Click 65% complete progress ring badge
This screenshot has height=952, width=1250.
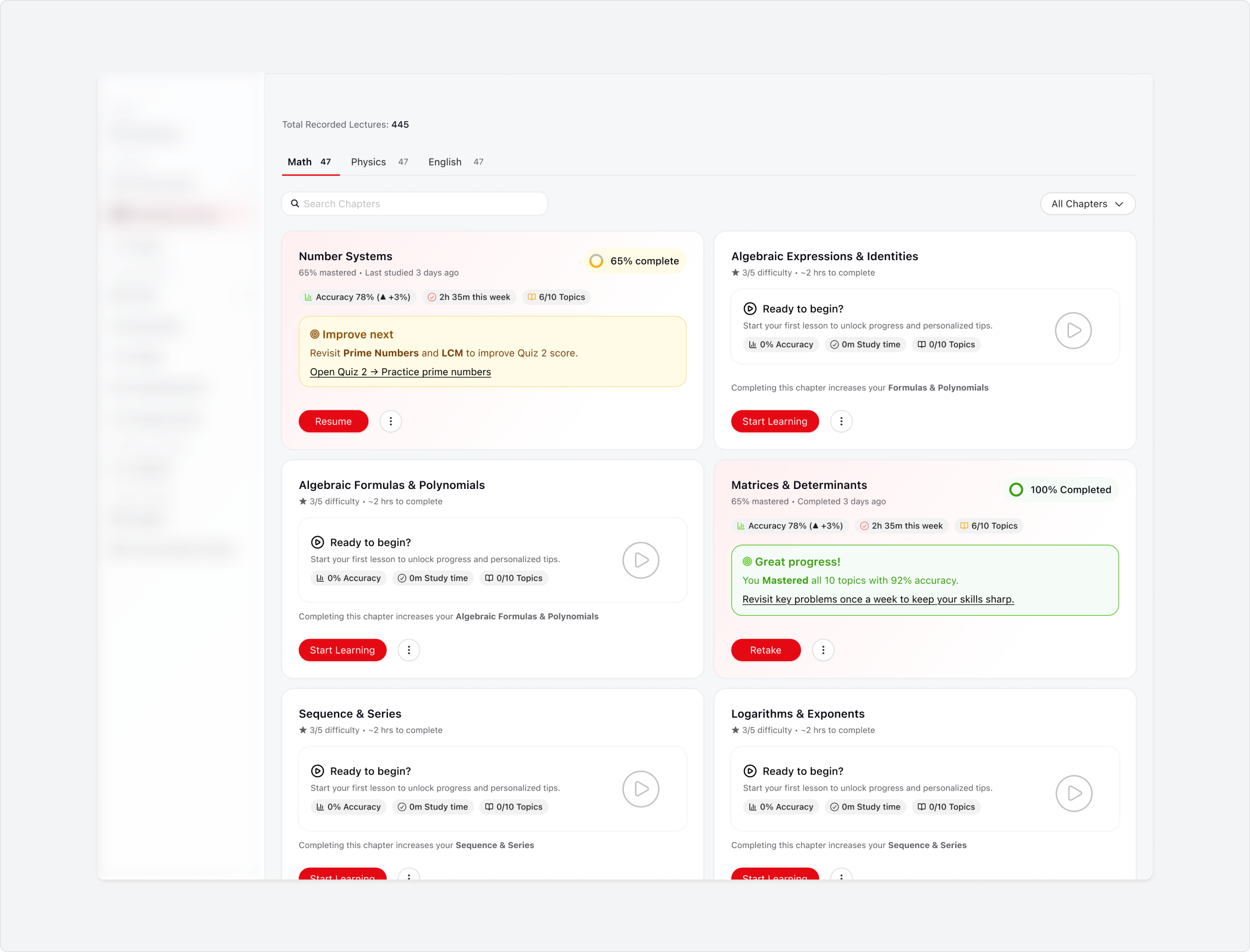point(635,261)
